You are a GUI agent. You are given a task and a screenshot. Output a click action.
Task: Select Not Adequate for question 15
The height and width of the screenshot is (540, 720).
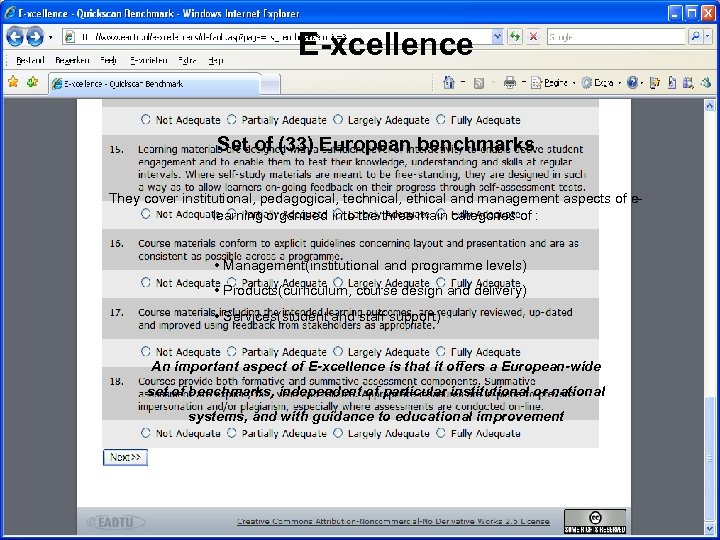pyautogui.click(x=146, y=214)
